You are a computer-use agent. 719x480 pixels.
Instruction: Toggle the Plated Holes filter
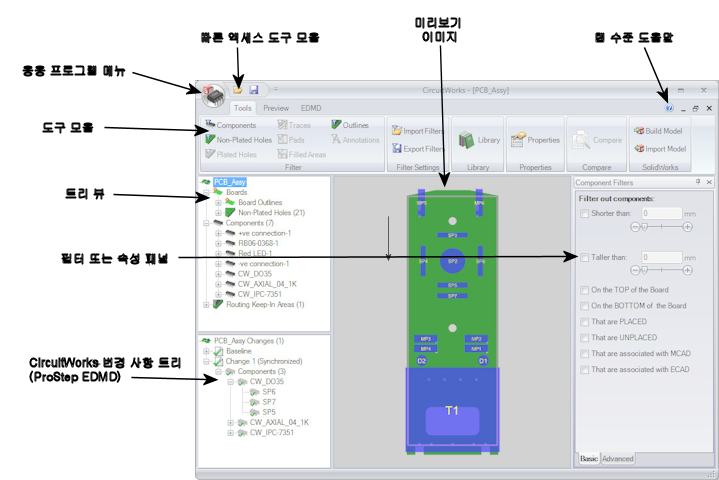(231, 154)
